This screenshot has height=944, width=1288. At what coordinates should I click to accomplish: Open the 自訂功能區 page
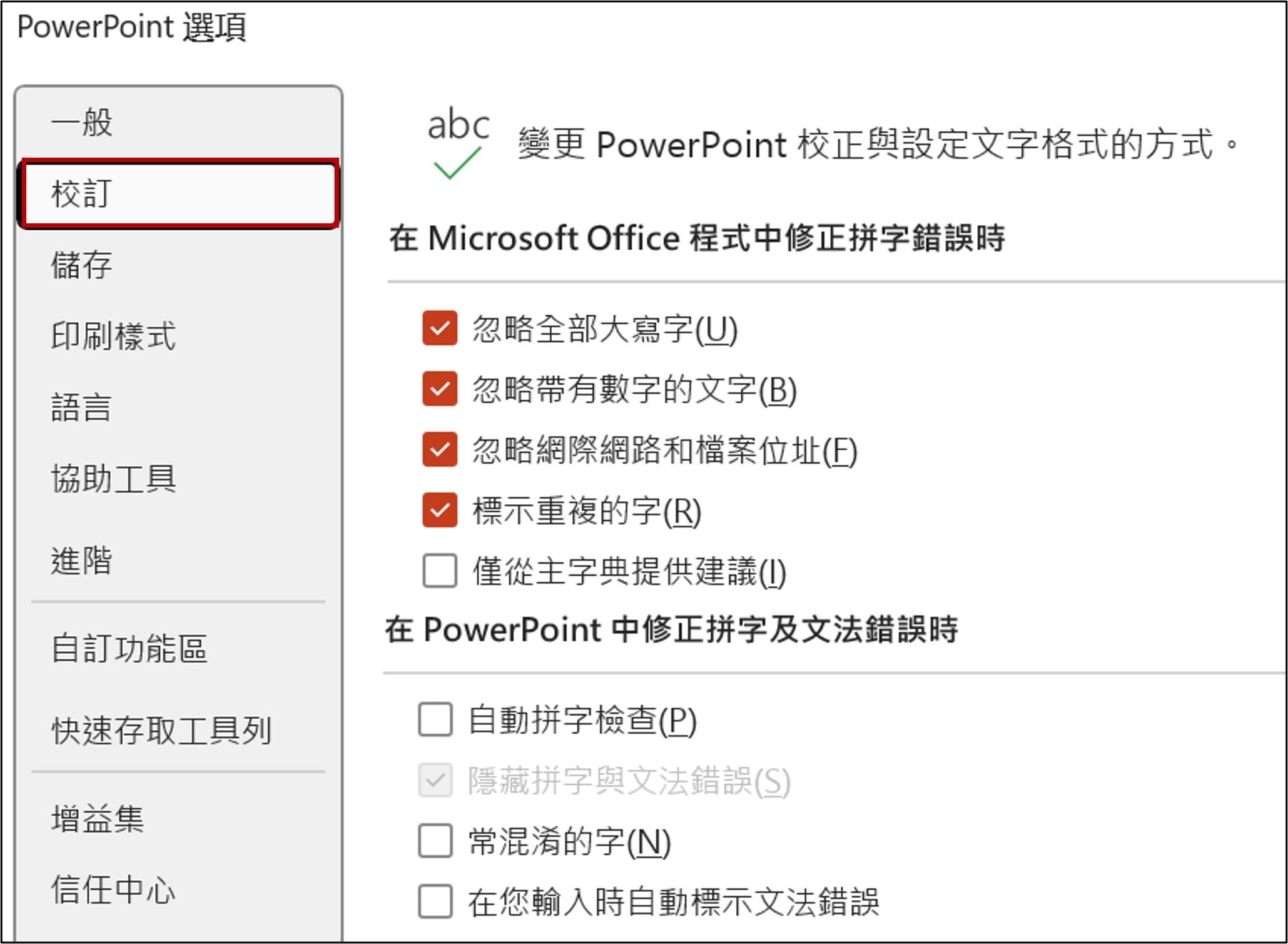129,648
